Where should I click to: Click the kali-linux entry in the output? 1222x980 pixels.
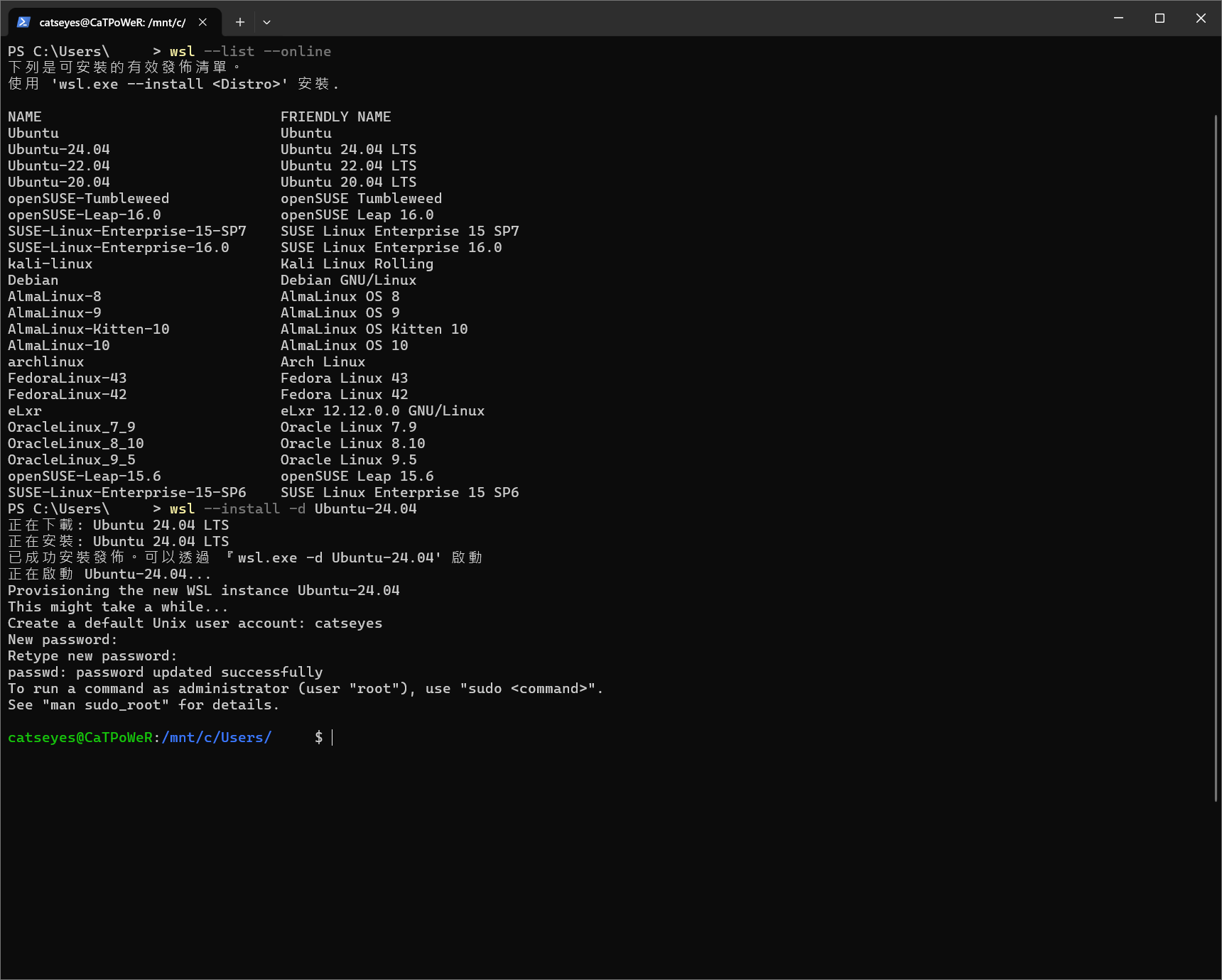50,263
